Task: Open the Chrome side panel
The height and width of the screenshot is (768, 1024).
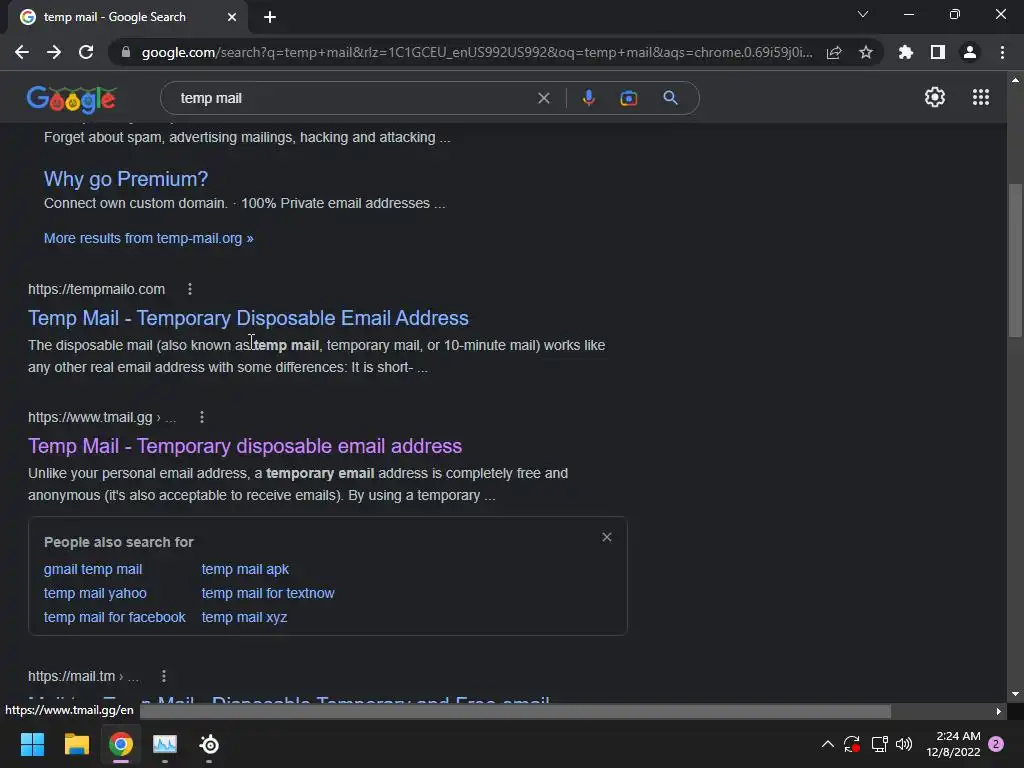Action: [x=938, y=52]
